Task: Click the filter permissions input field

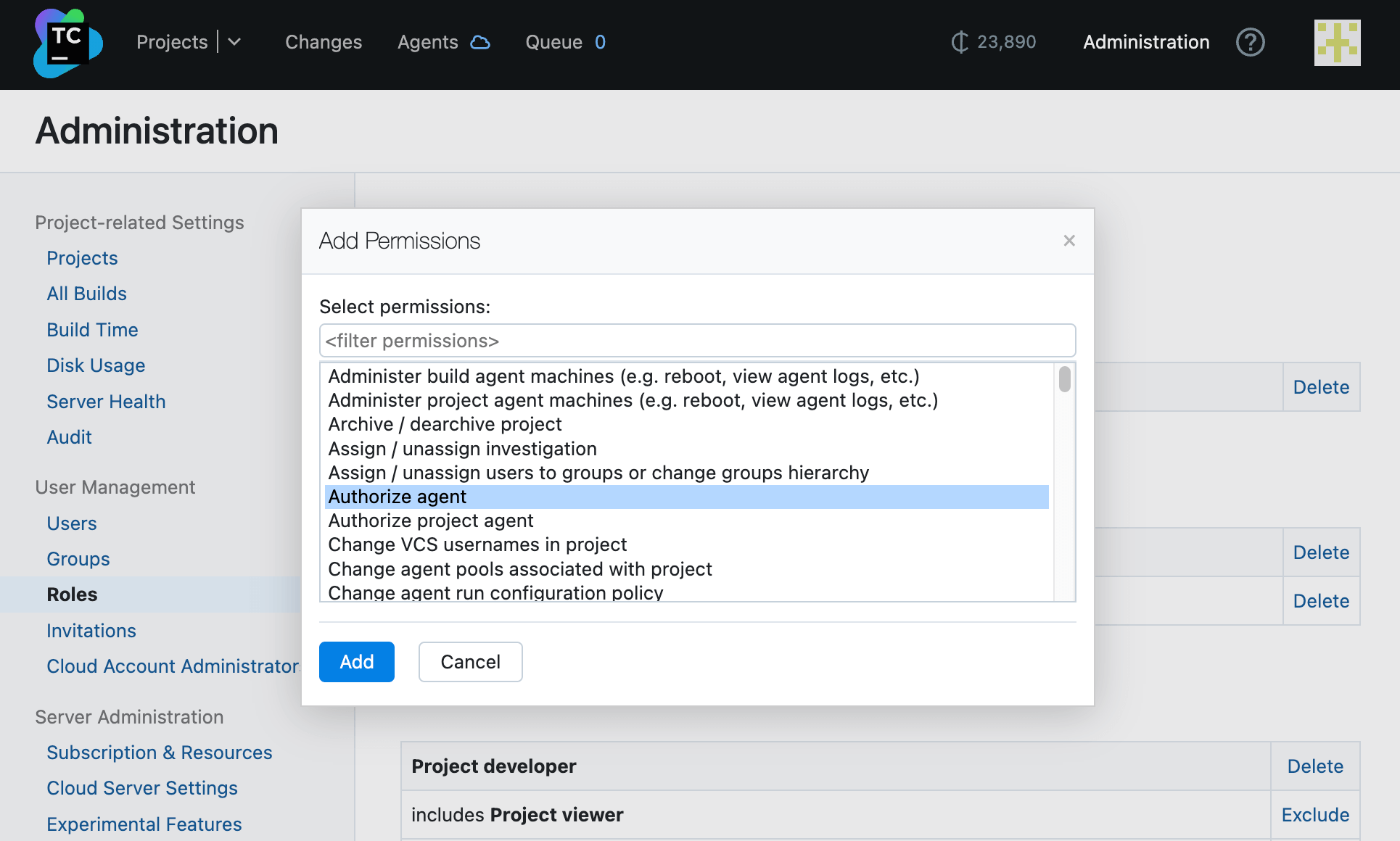Action: 697,340
